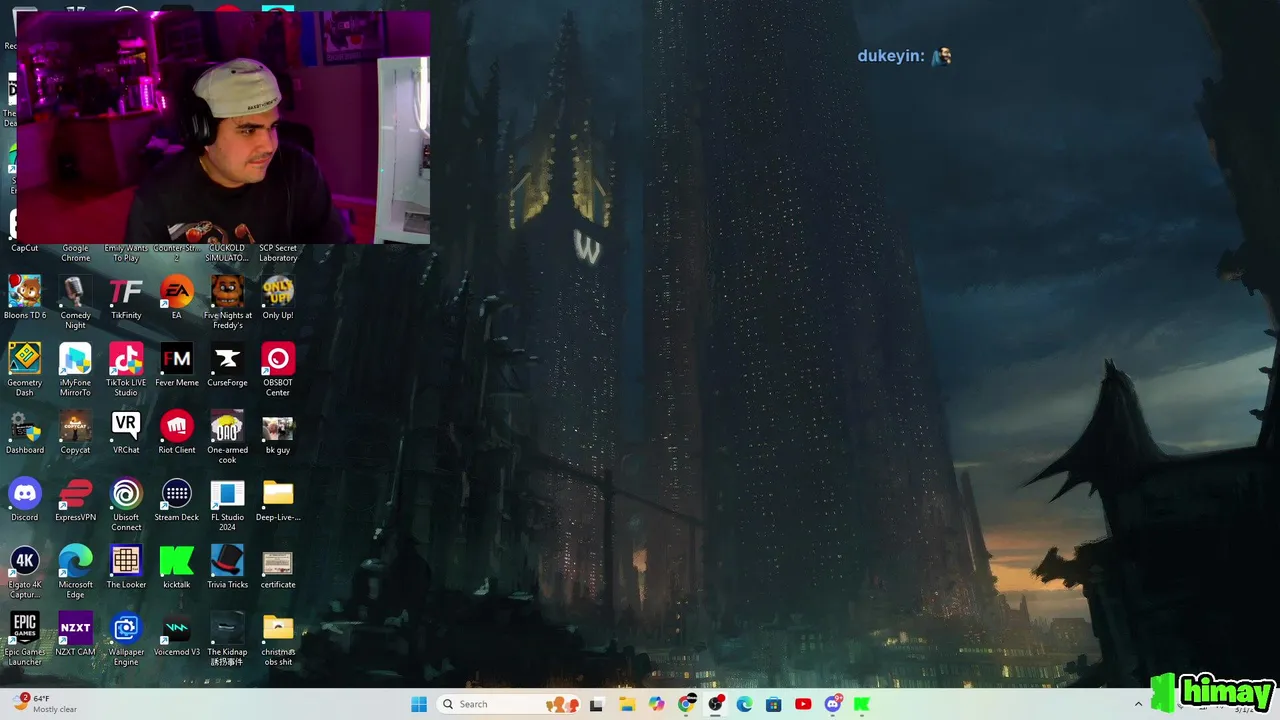This screenshot has width=1280, height=720.
Task: Select Elgato 4K Capture desktop icon
Action: click(x=25, y=572)
